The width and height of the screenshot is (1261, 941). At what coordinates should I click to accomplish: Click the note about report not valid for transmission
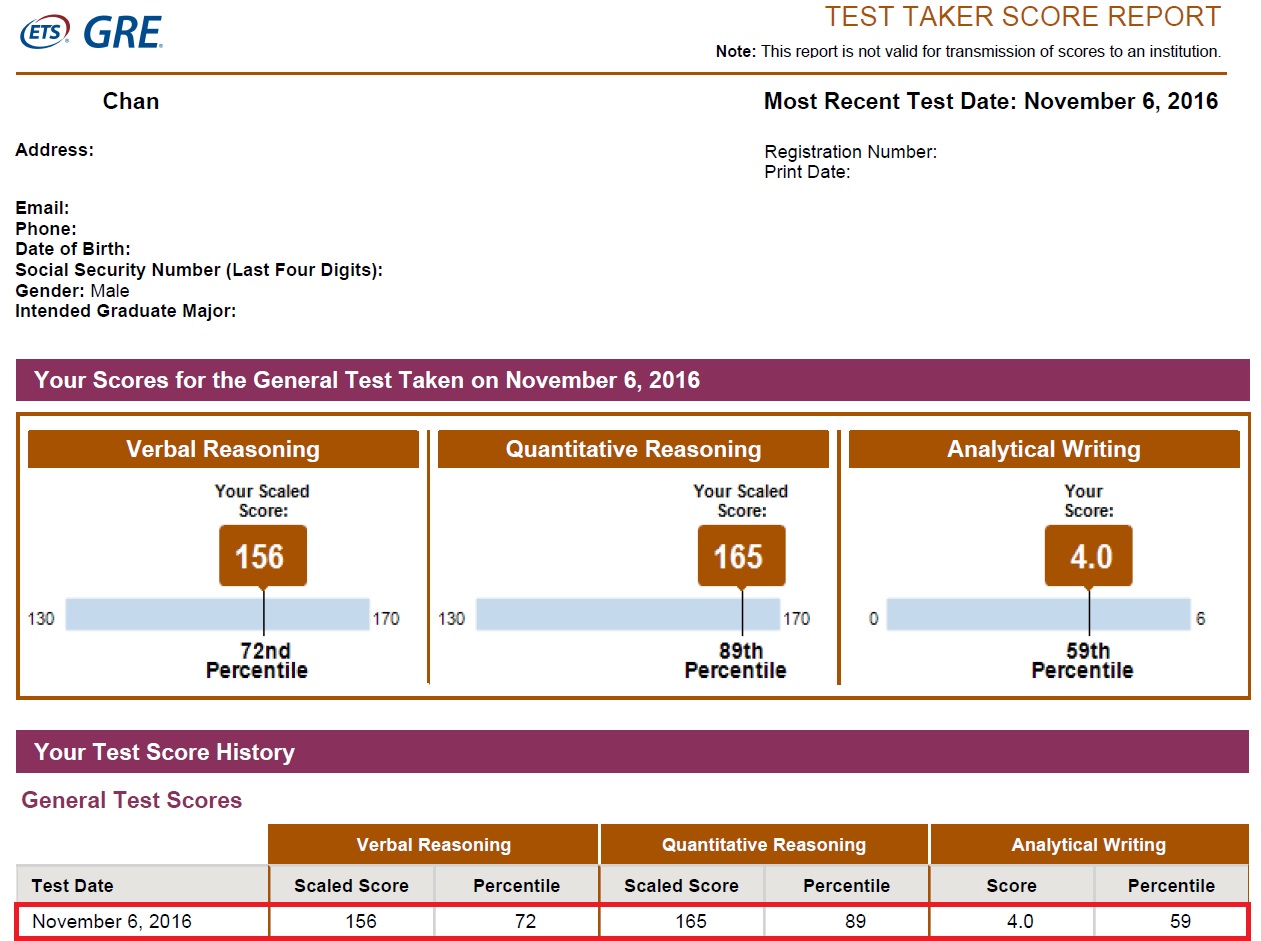point(968,51)
